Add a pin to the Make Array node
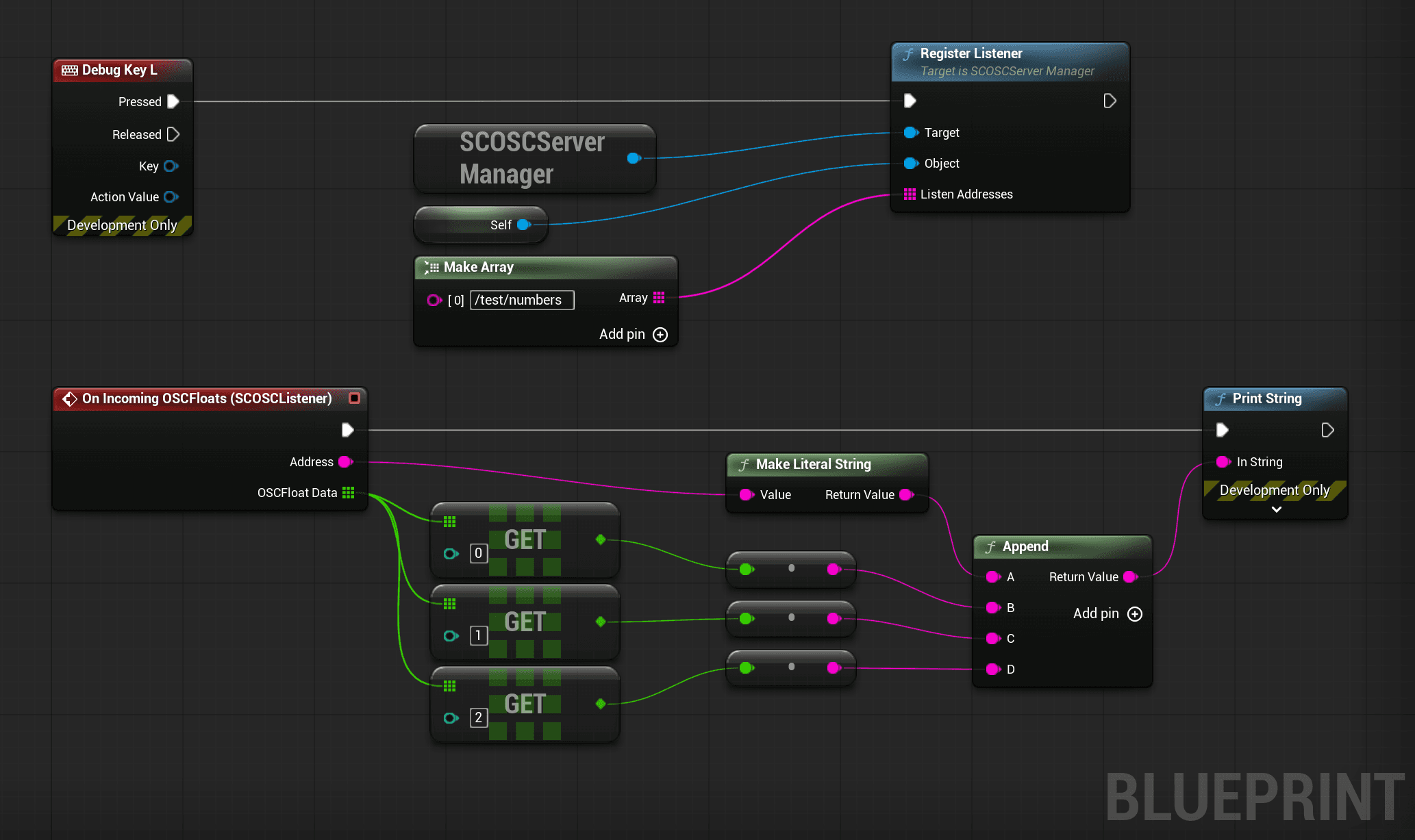Screen dimensions: 1415x840 [660, 334]
